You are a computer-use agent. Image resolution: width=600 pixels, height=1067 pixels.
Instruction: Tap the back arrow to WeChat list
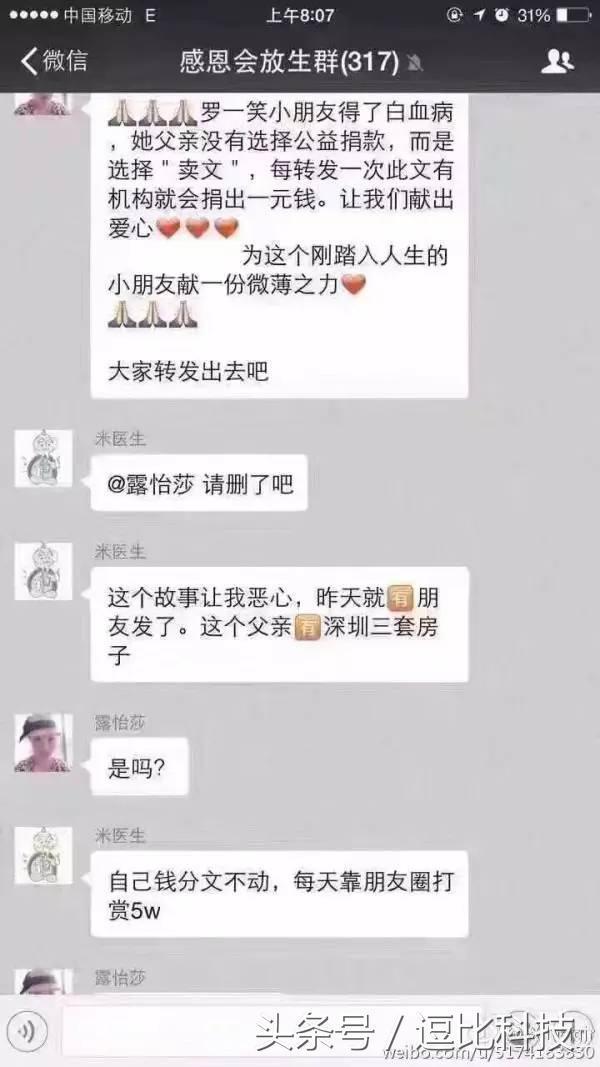[x=28, y=61]
